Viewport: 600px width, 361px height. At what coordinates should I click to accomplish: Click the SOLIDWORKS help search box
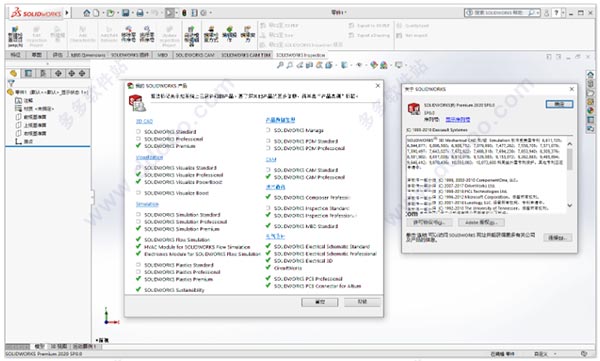(502, 13)
